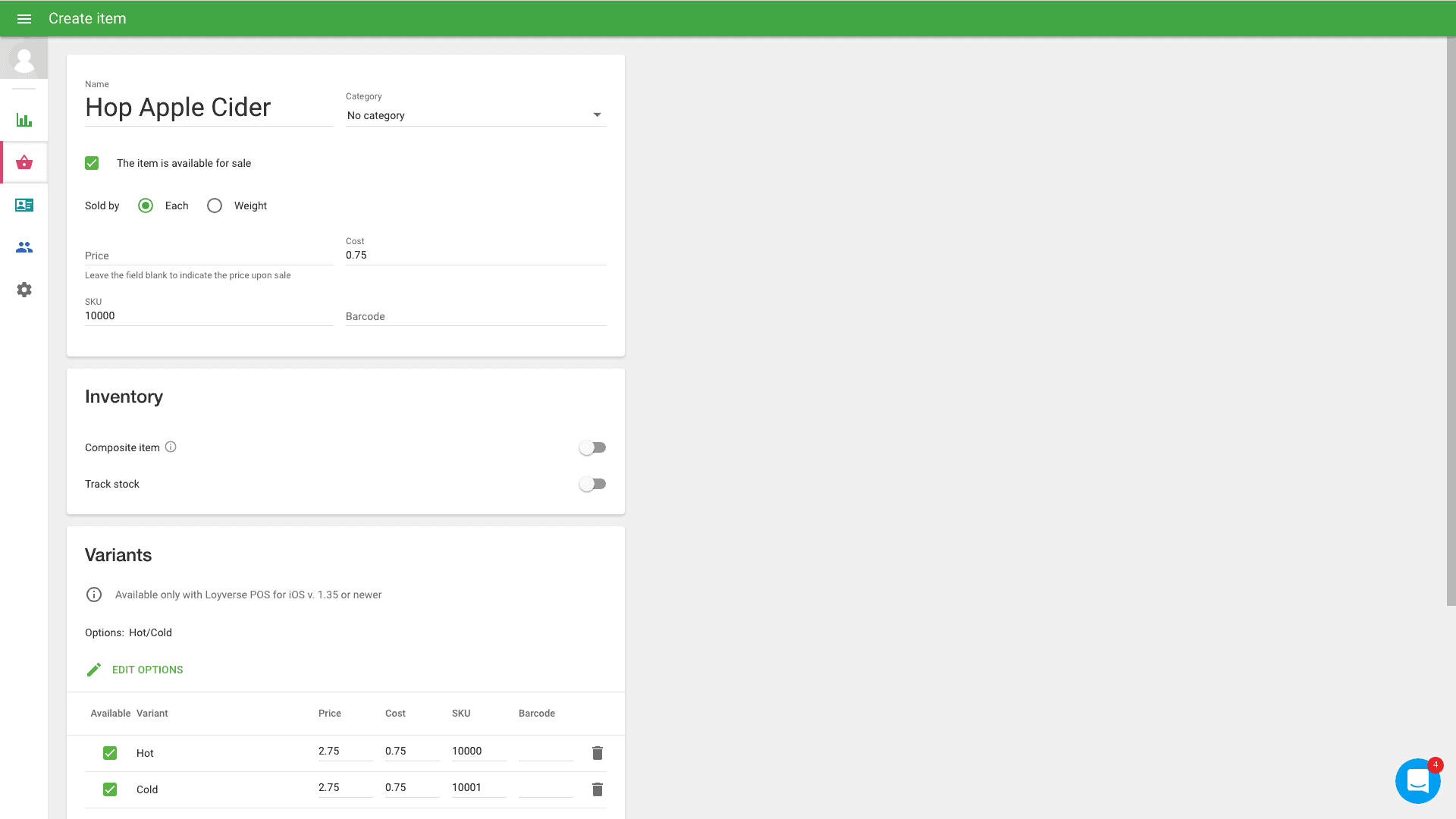Click the main Barcode input field

tap(476, 316)
